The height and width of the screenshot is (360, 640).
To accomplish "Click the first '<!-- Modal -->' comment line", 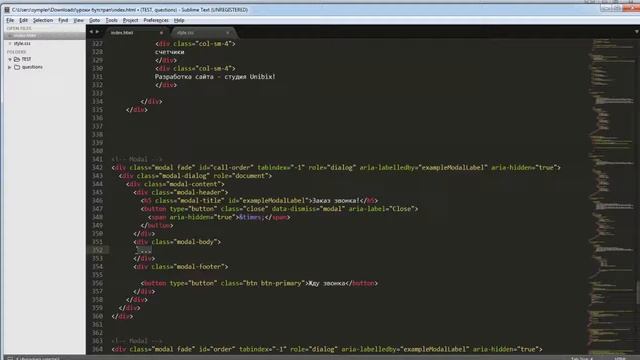I will pos(137,159).
